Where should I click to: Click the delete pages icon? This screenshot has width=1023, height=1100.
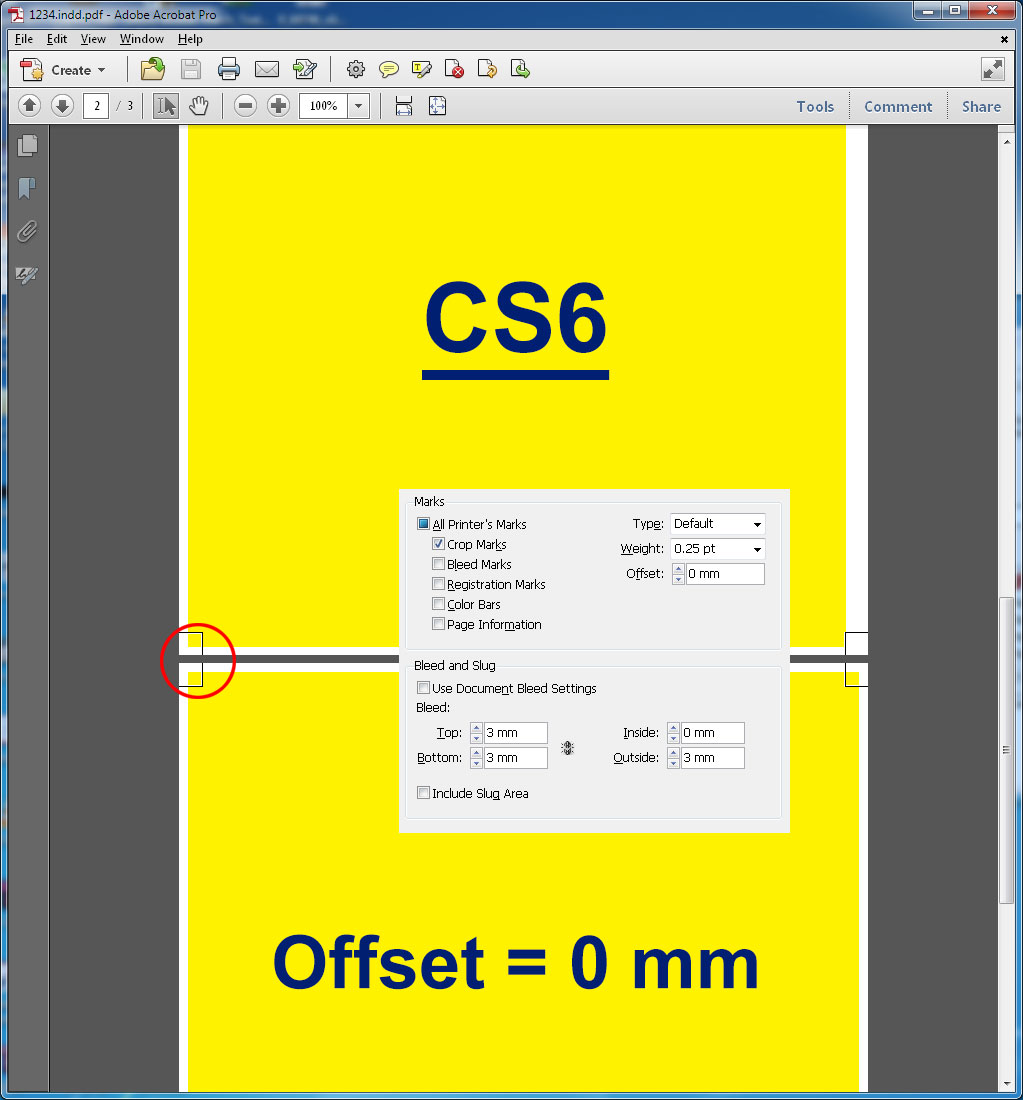pos(454,69)
